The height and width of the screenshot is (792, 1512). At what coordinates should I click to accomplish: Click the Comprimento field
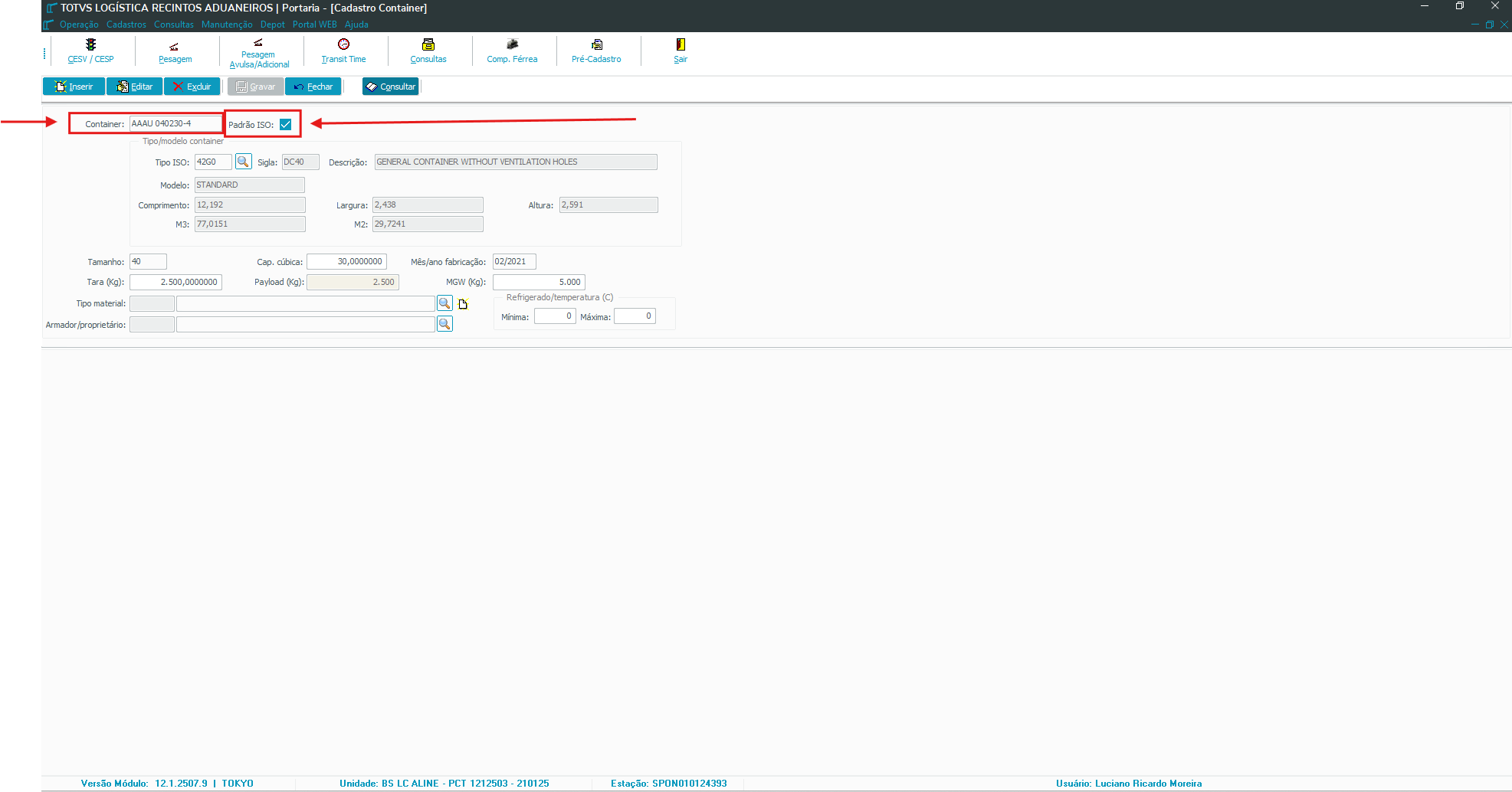click(x=250, y=205)
